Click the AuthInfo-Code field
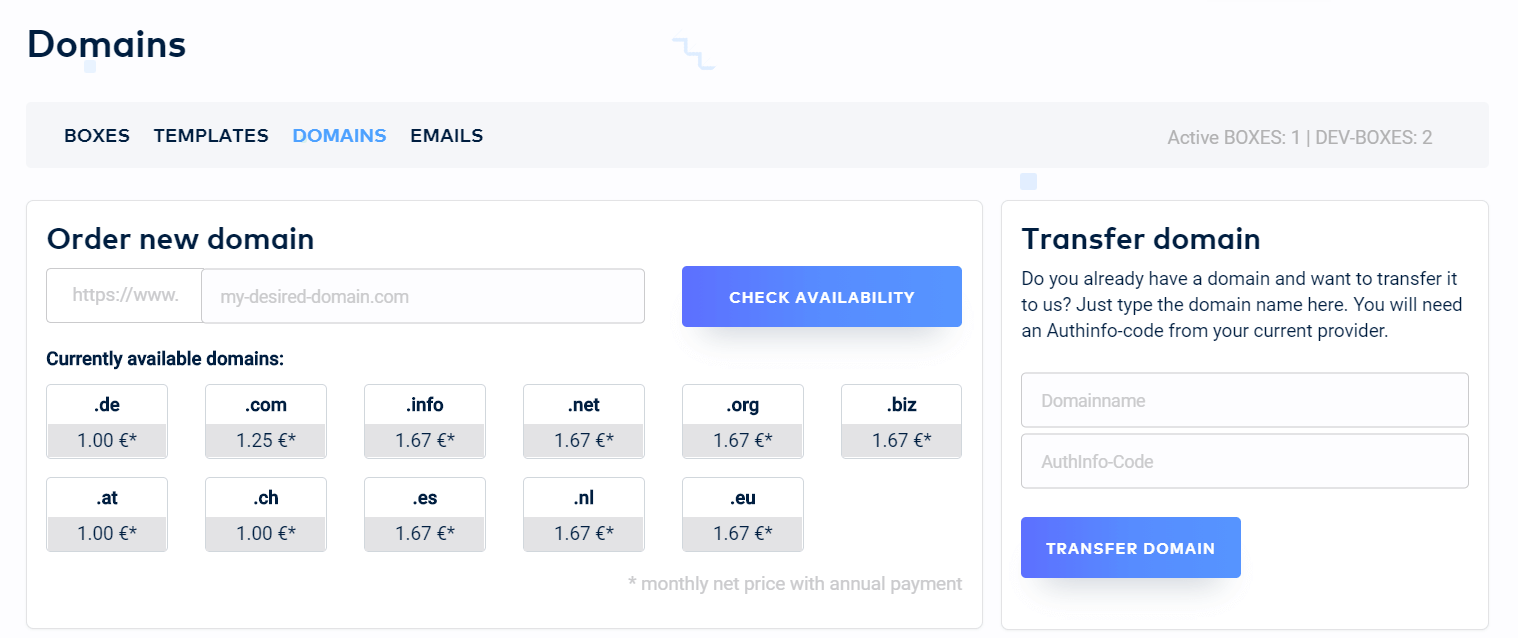Viewport: 1518px width, 638px height. (x=1244, y=461)
